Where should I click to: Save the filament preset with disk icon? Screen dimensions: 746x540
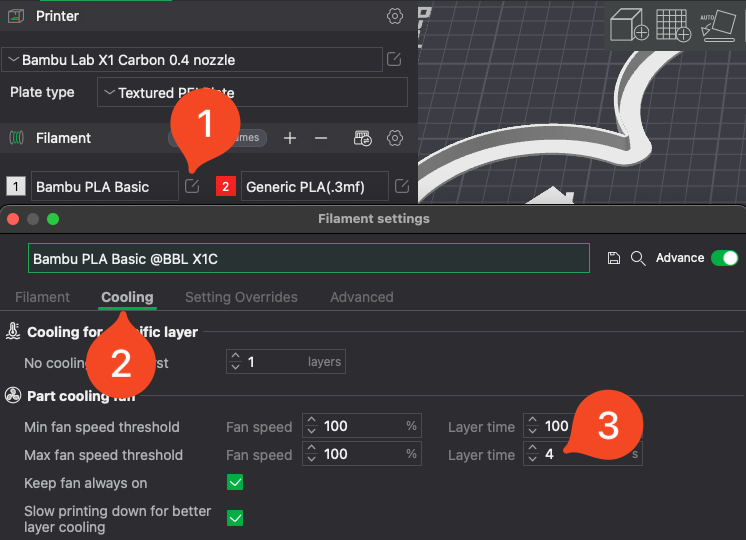[x=614, y=258]
